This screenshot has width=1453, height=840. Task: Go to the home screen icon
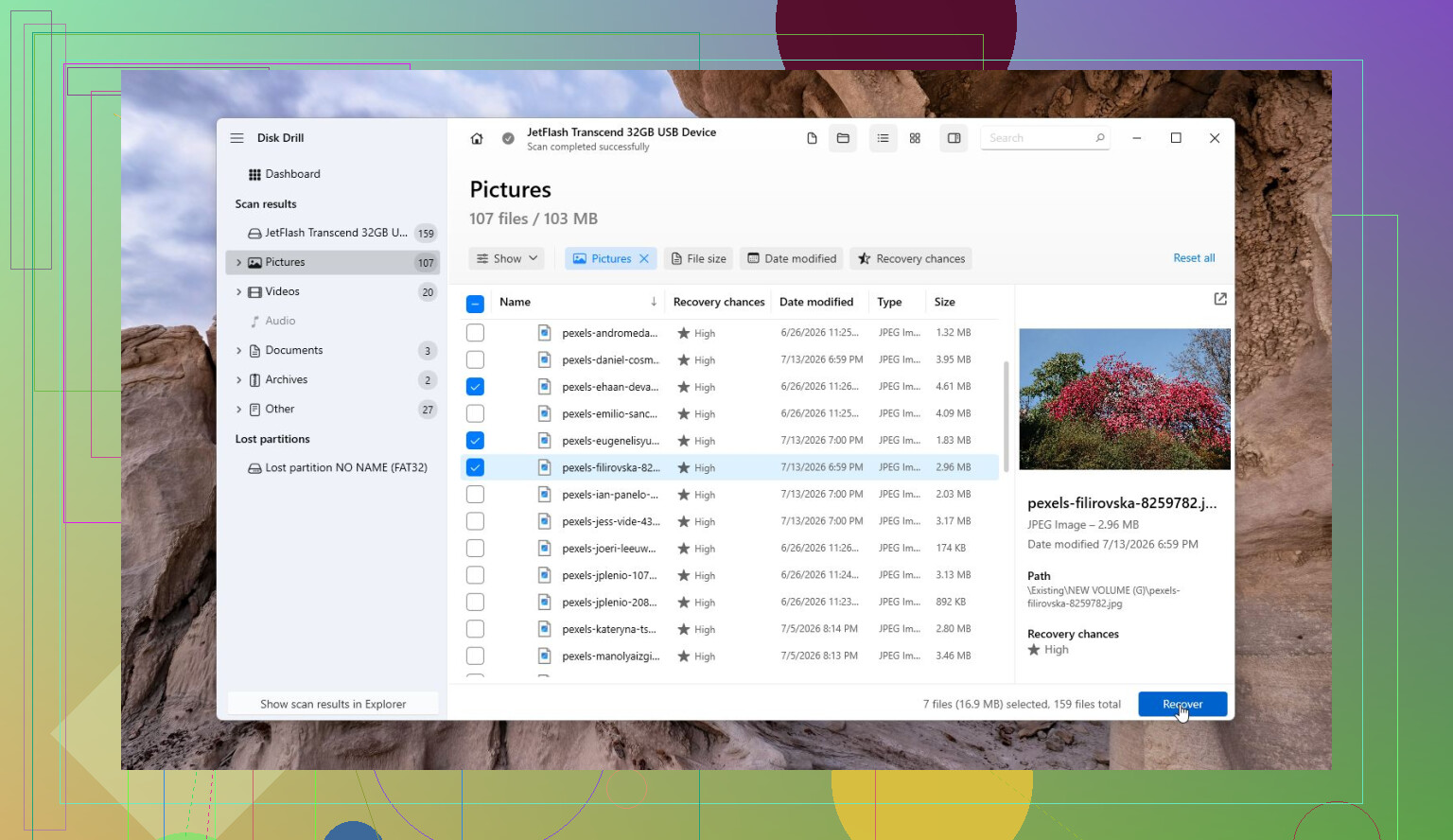pyautogui.click(x=477, y=138)
